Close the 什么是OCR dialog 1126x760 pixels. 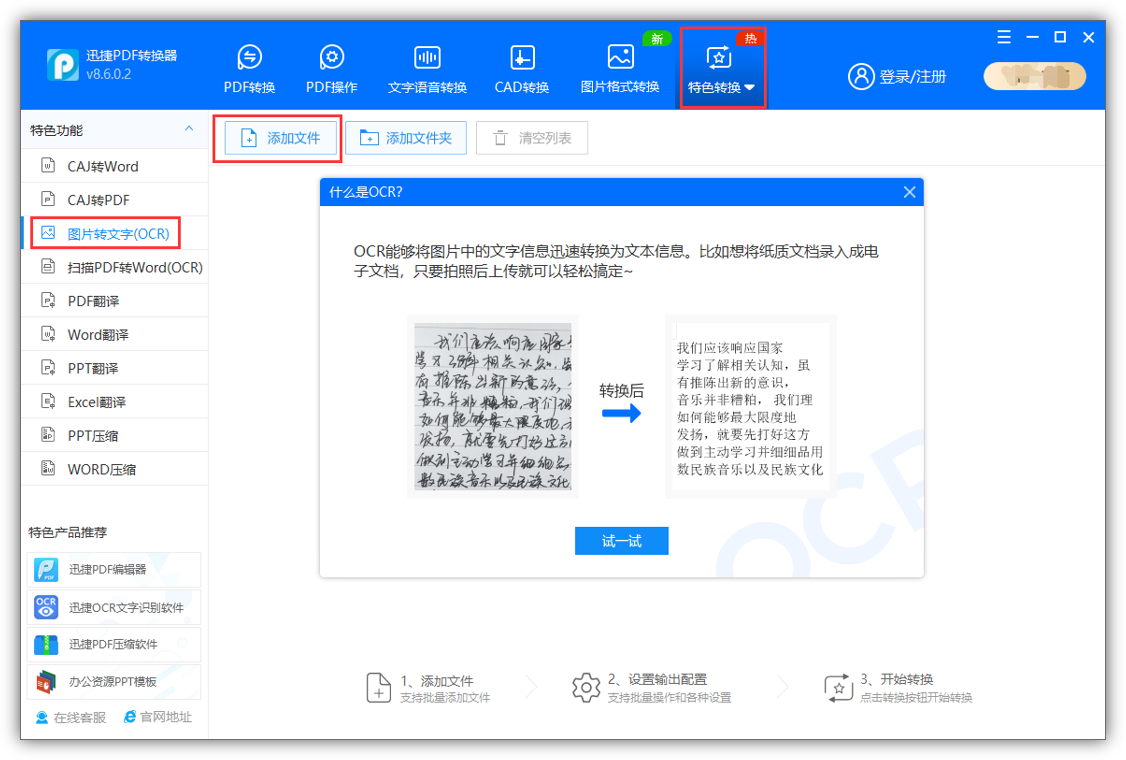click(909, 191)
